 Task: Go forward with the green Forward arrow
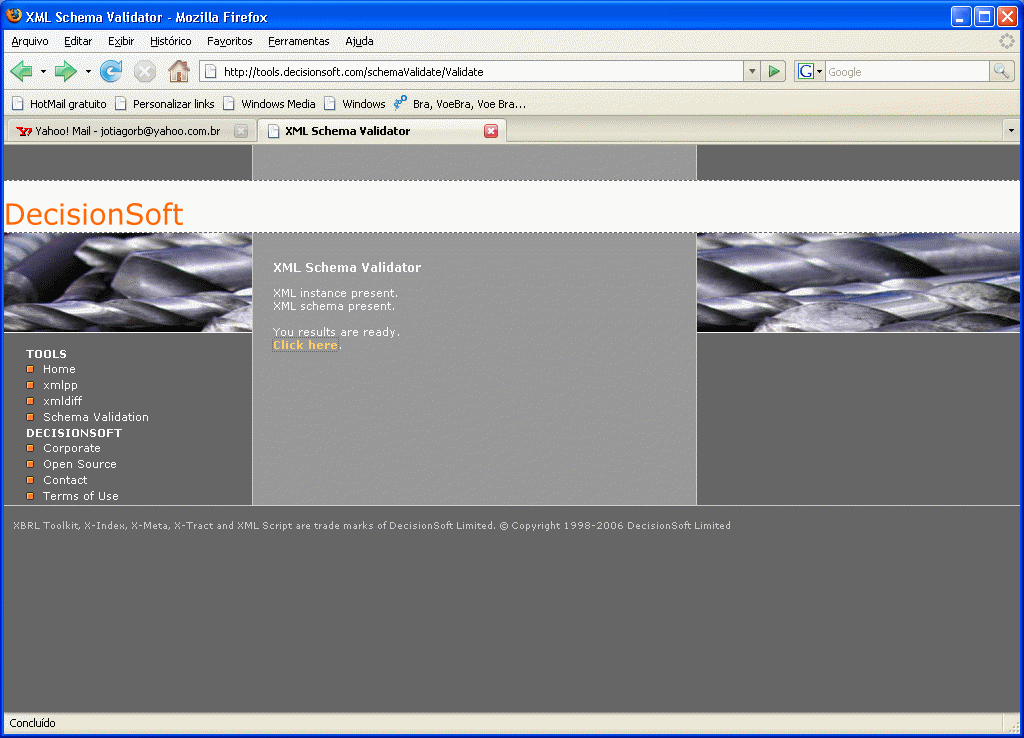65,71
